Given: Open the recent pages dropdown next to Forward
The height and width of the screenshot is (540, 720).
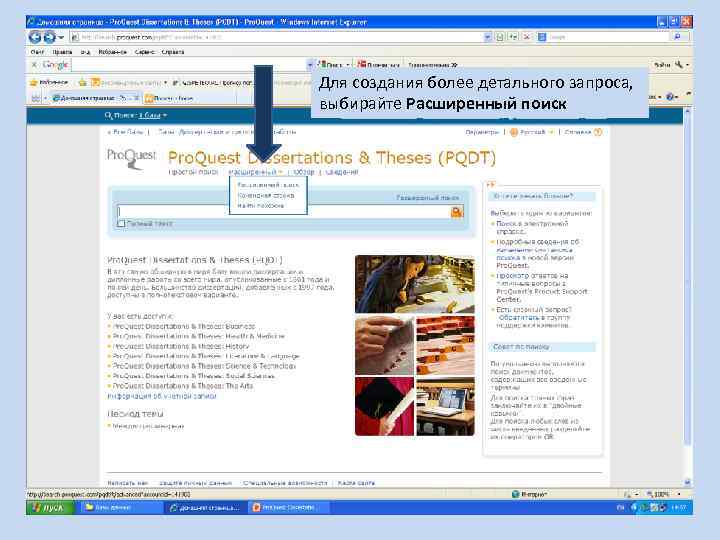Looking at the screenshot, I should click(61, 37).
